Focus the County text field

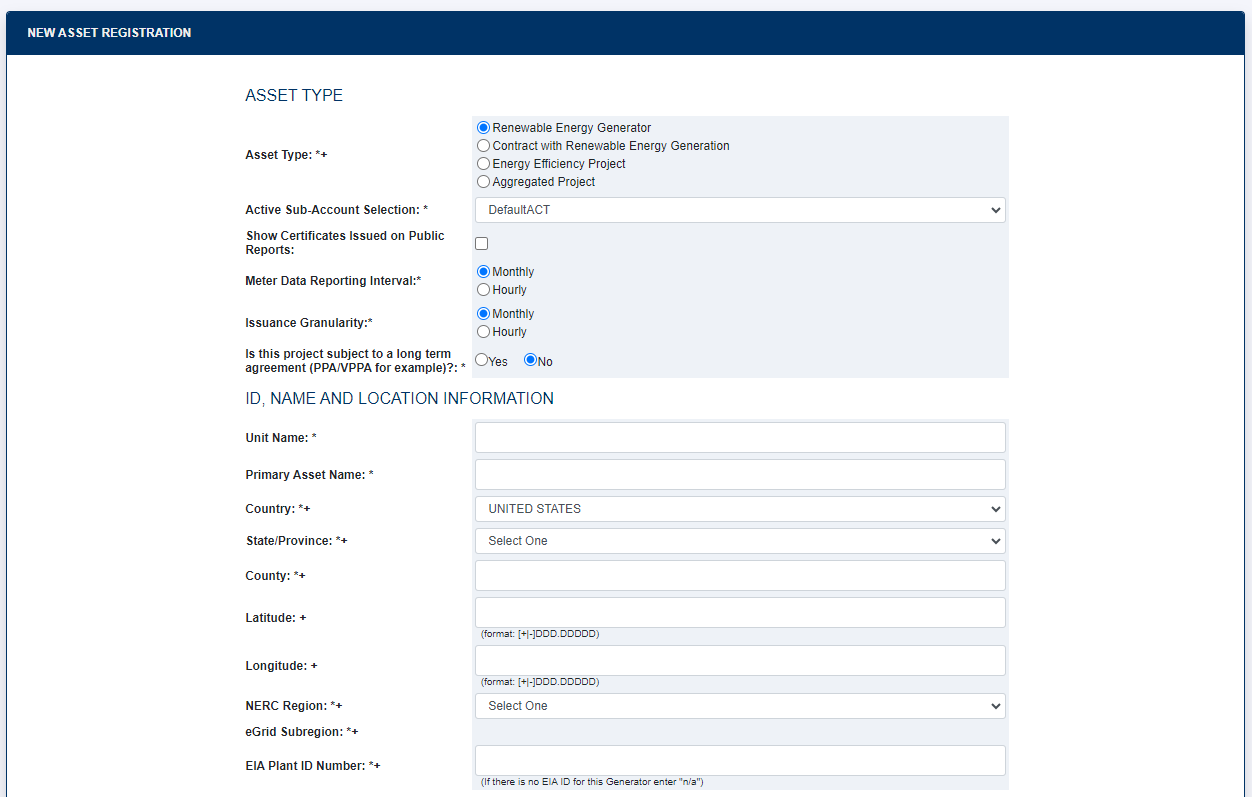coord(740,576)
